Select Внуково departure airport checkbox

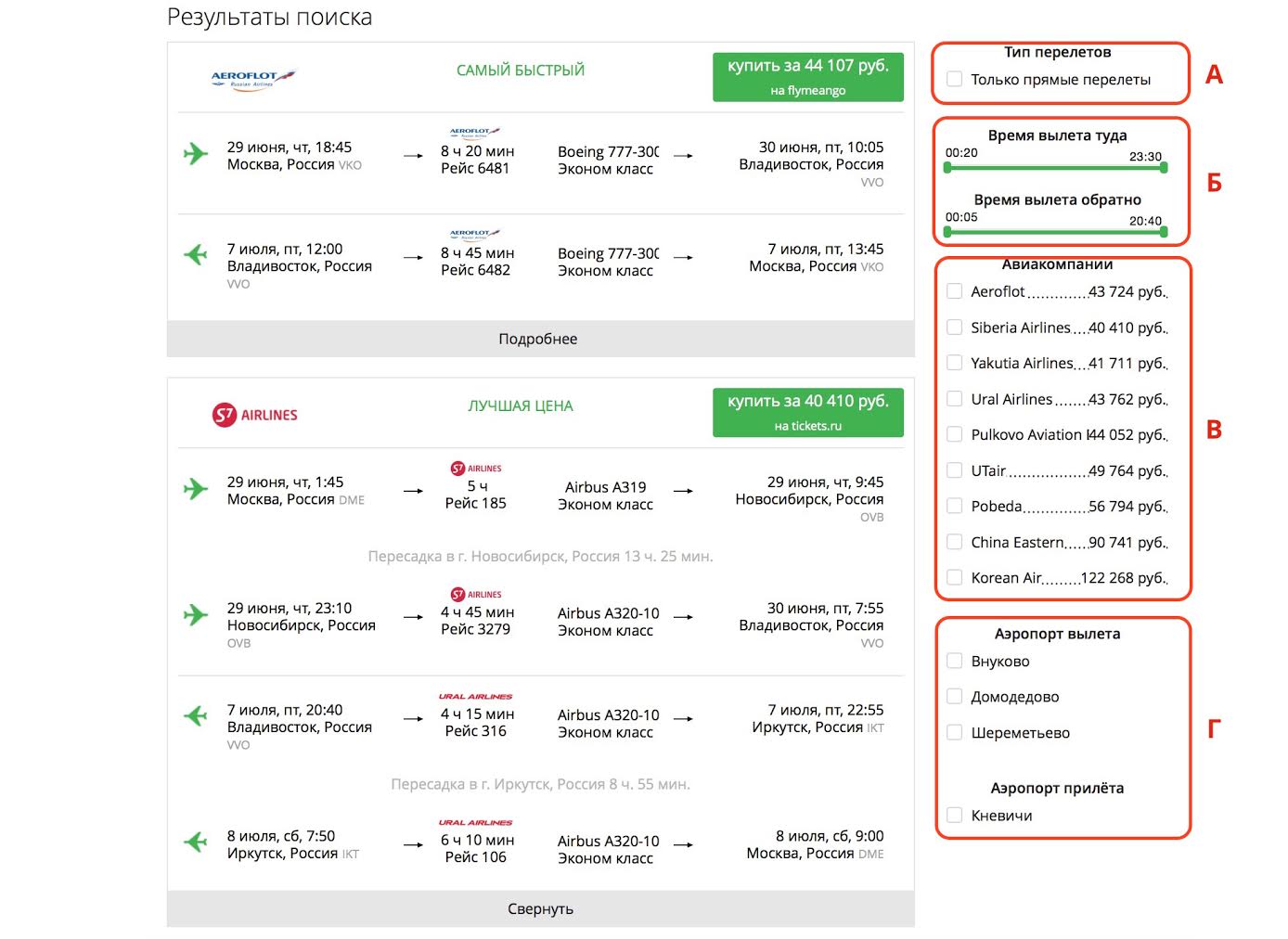pos(954,661)
